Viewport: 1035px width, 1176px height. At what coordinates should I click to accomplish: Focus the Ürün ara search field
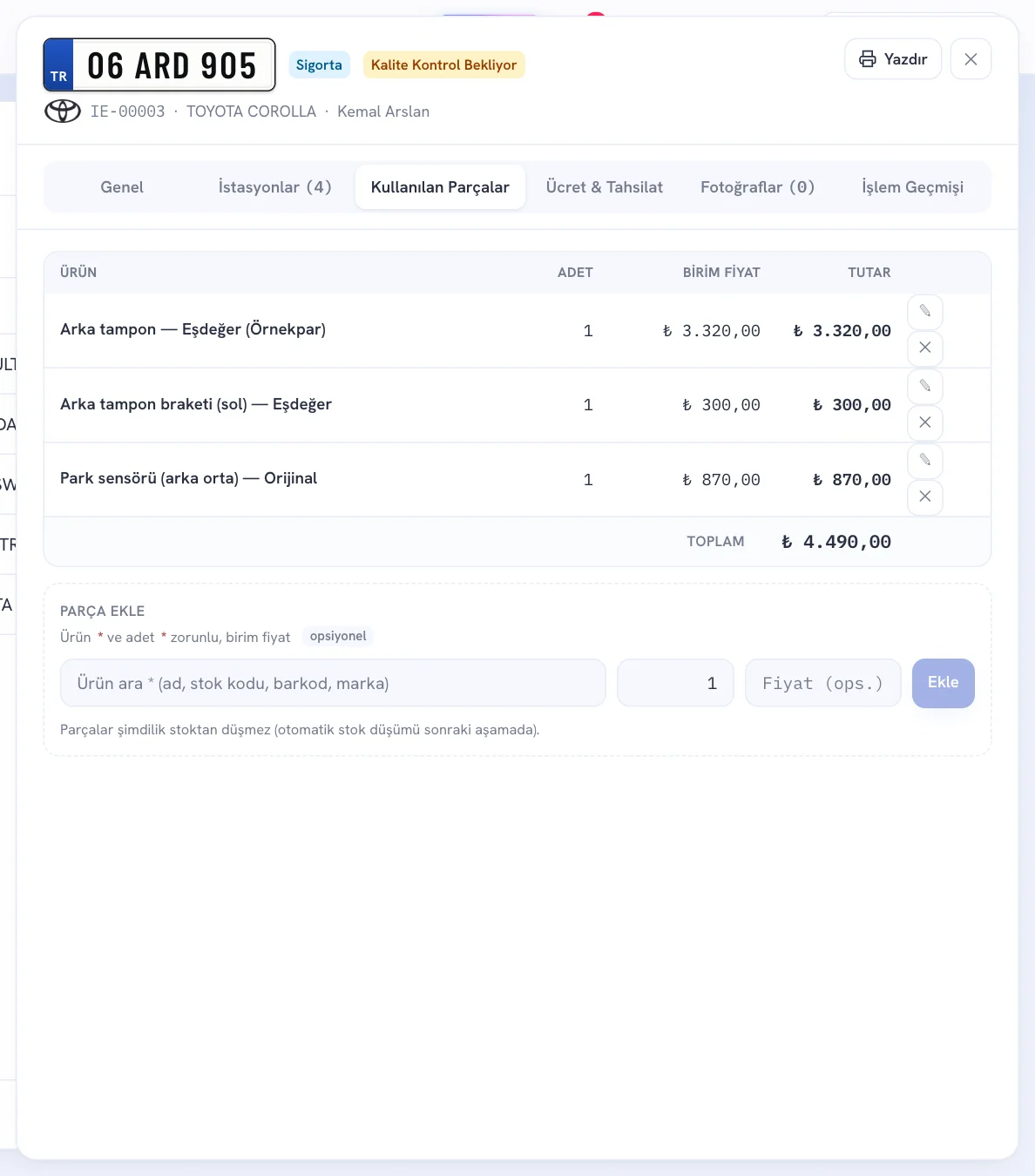click(x=333, y=683)
